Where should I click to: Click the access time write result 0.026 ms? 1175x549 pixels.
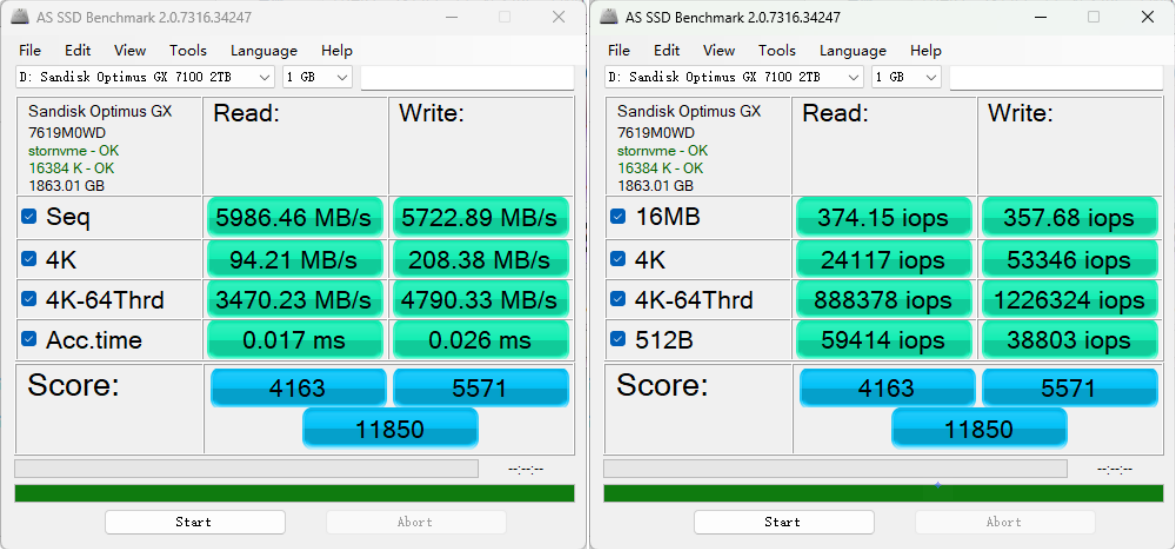[x=480, y=339]
